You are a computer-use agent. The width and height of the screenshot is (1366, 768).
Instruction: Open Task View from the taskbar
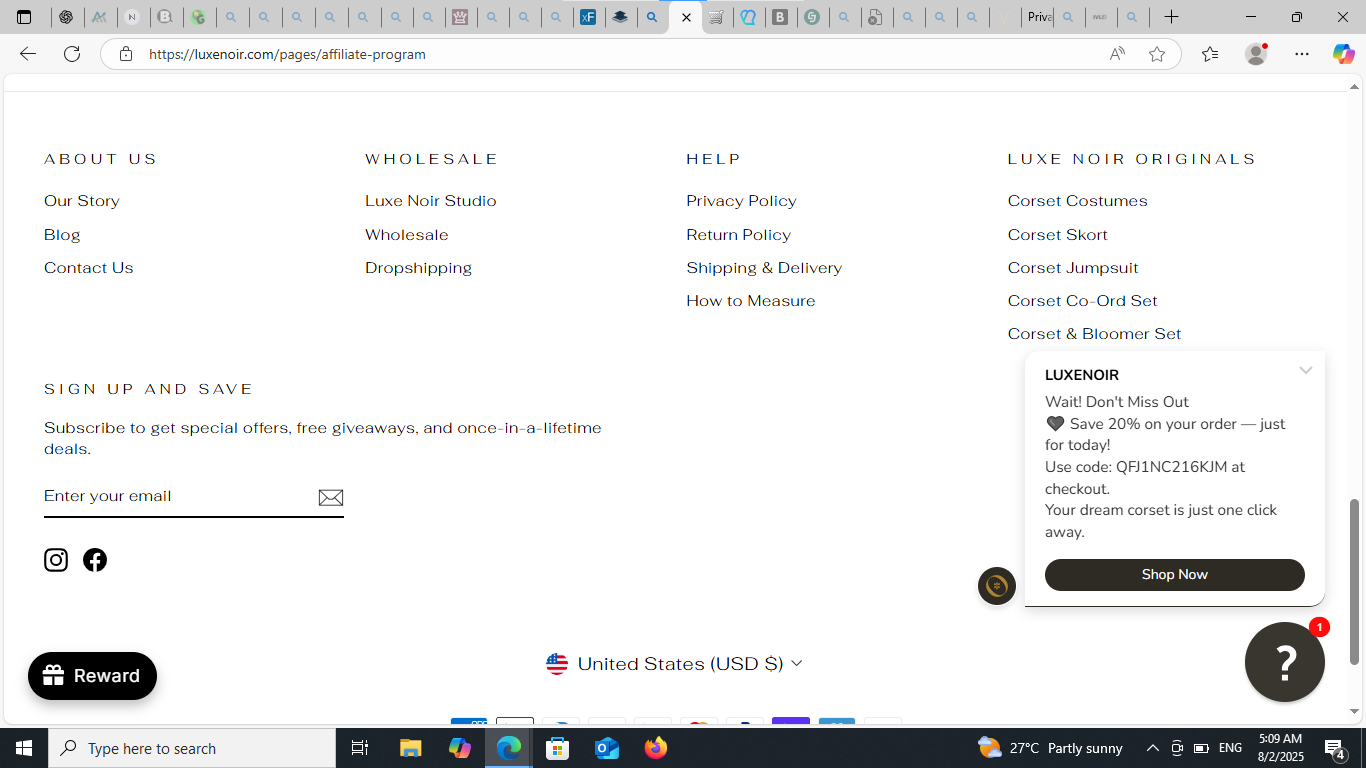[360, 748]
